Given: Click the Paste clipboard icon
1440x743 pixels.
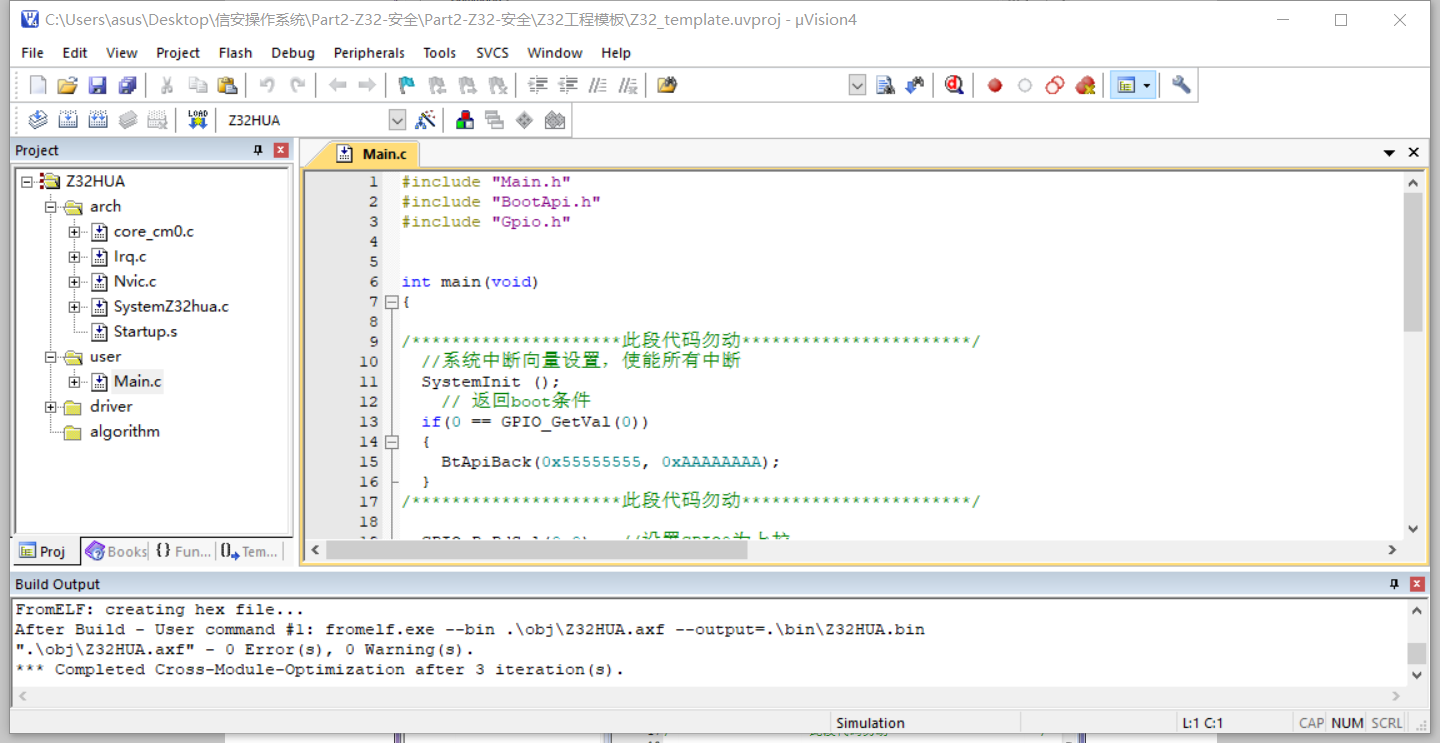Looking at the screenshot, I should (x=227, y=86).
